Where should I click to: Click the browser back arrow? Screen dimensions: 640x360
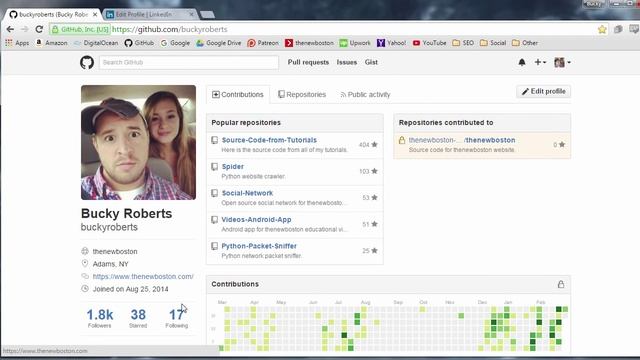tap(10, 29)
